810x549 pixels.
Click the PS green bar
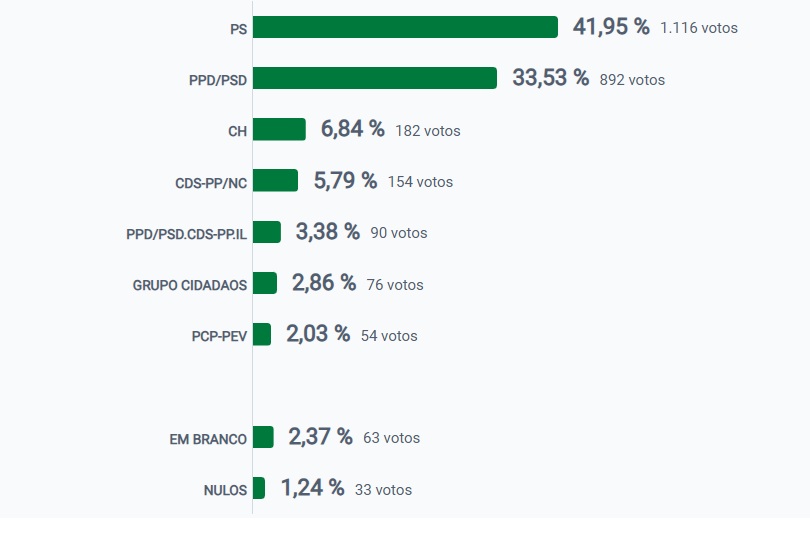405,27
